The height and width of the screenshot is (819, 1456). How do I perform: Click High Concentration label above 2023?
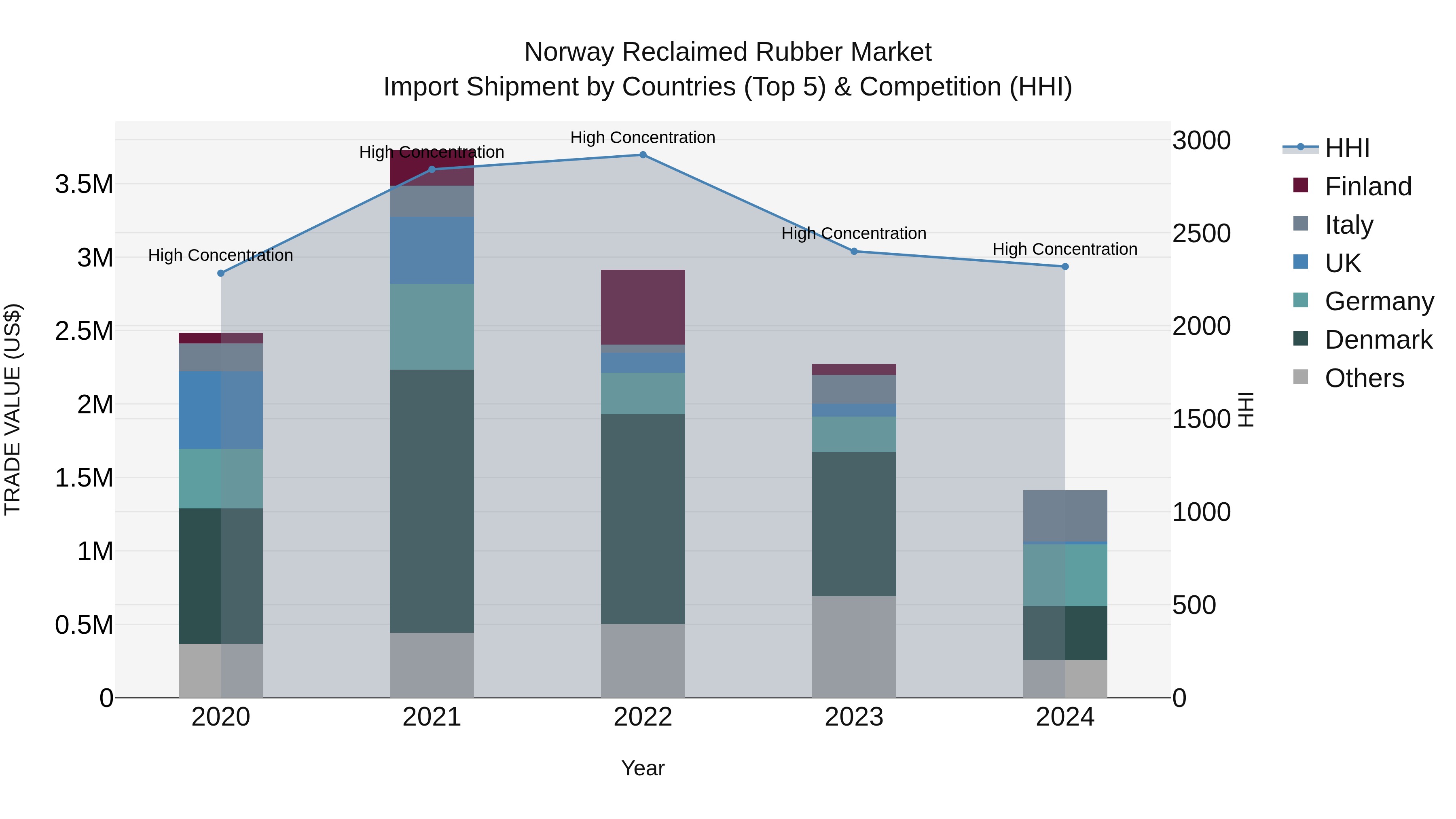854,233
